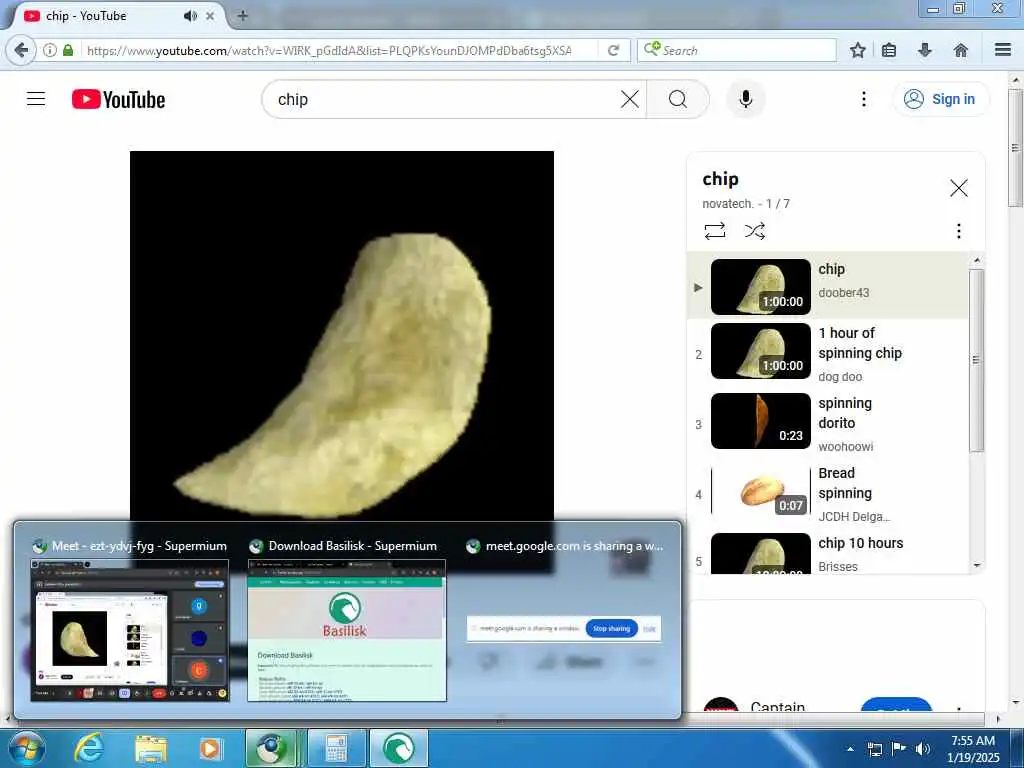This screenshot has width=1024, height=768.
Task: Launch Internet Explorer from taskbar
Action: point(89,748)
